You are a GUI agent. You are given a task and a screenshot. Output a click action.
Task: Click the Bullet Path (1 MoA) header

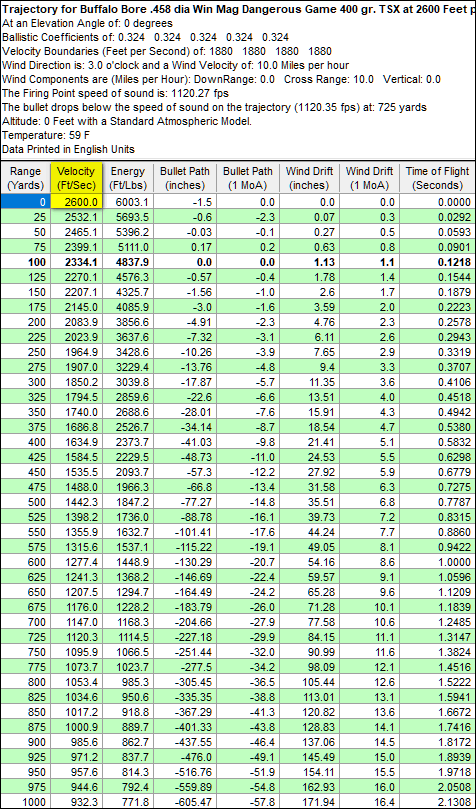click(x=248, y=178)
